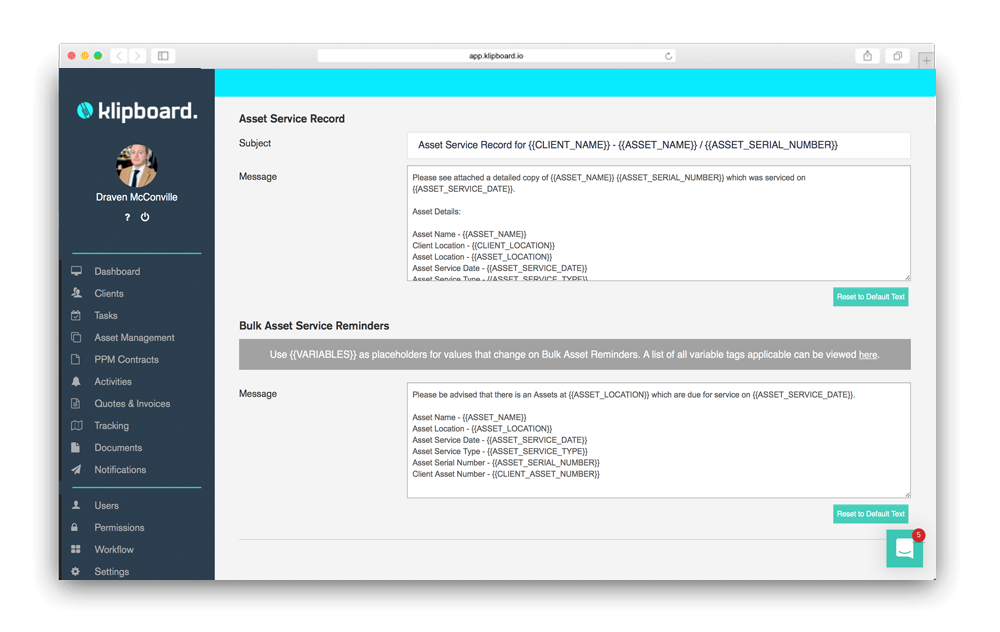Click the Asset Service Record Subject field
Image resolution: width=1000 pixels, height=632 pixels.
click(x=659, y=145)
